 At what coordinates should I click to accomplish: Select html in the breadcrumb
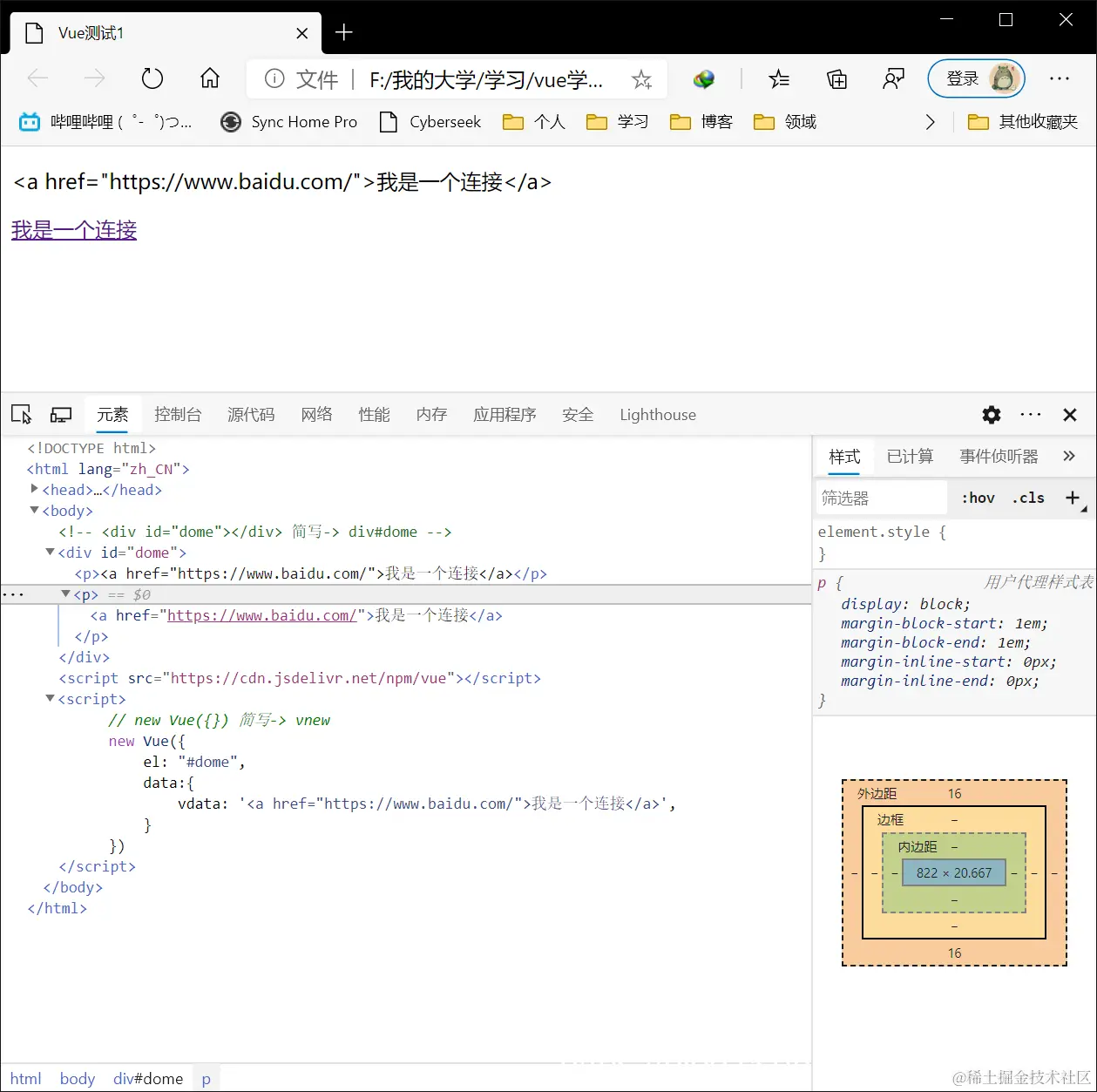point(26,1079)
